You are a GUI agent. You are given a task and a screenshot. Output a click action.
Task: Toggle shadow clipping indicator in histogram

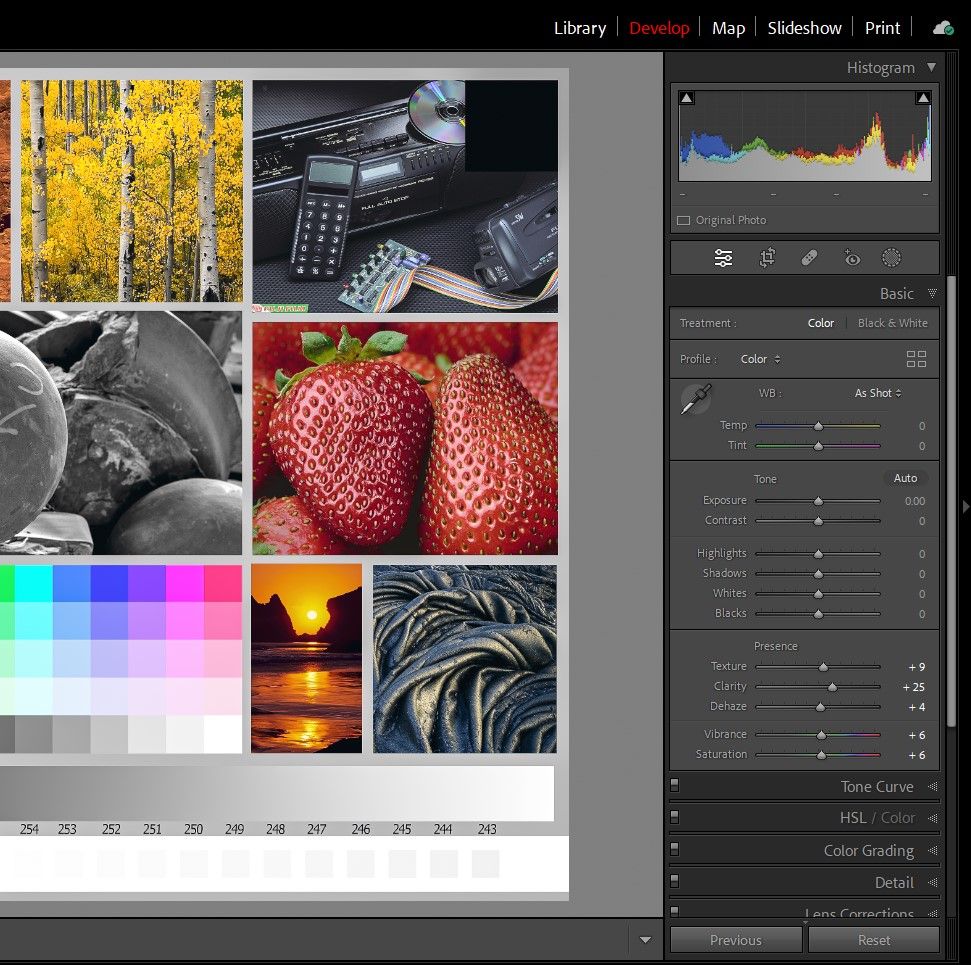click(686, 98)
